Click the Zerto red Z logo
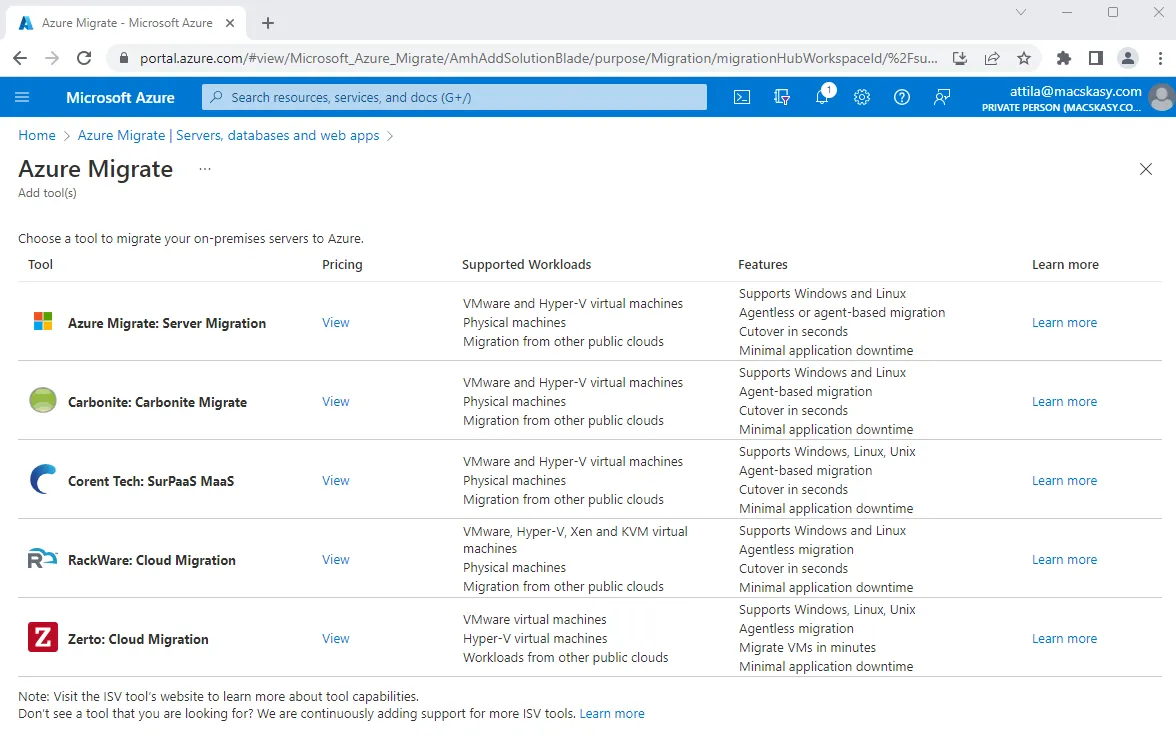Viewport: 1176px width, 737px height. (43, 637)
